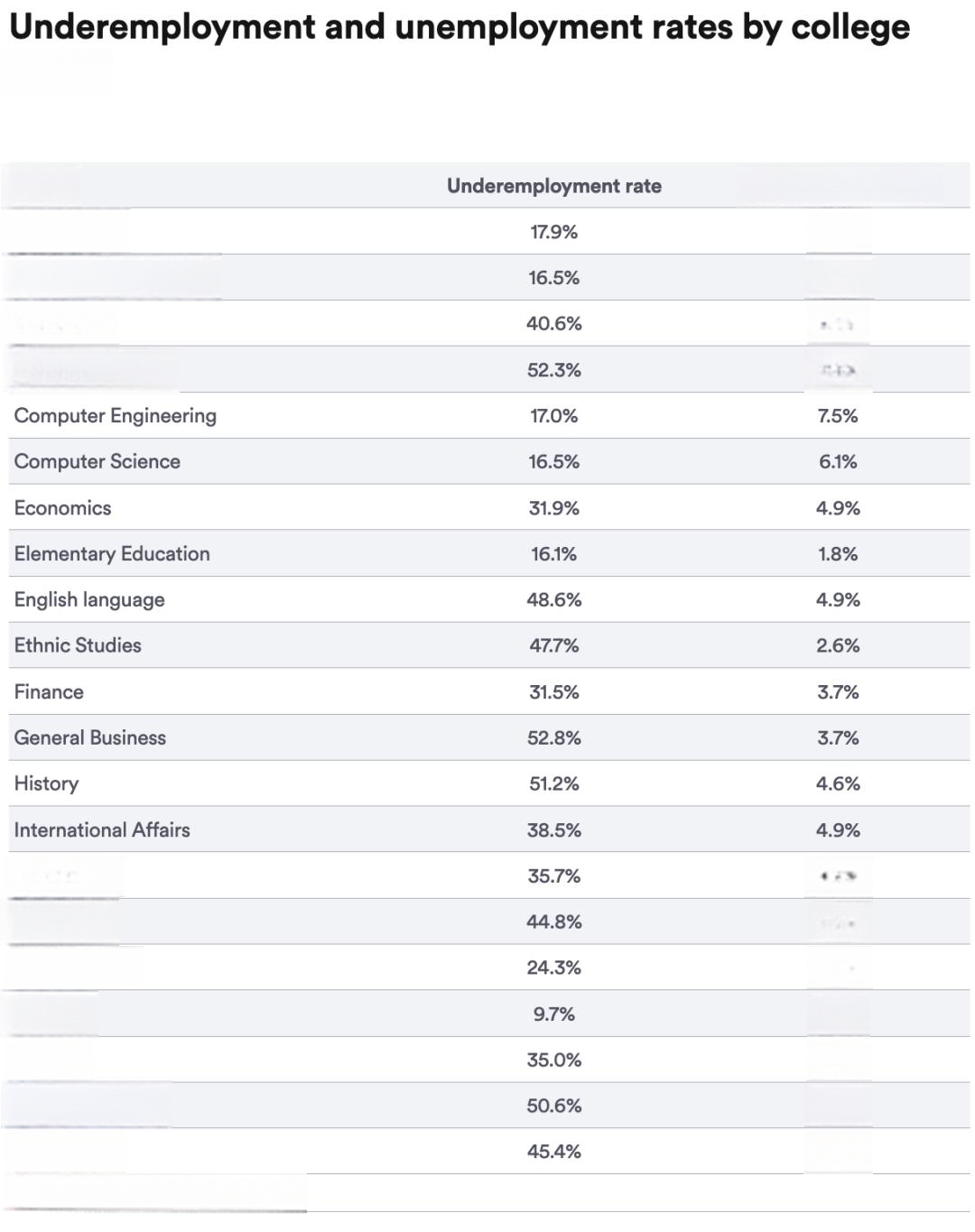Click Computer Science's 6.1% unemployment value
975x1232 pixels.
coord(838,462)
